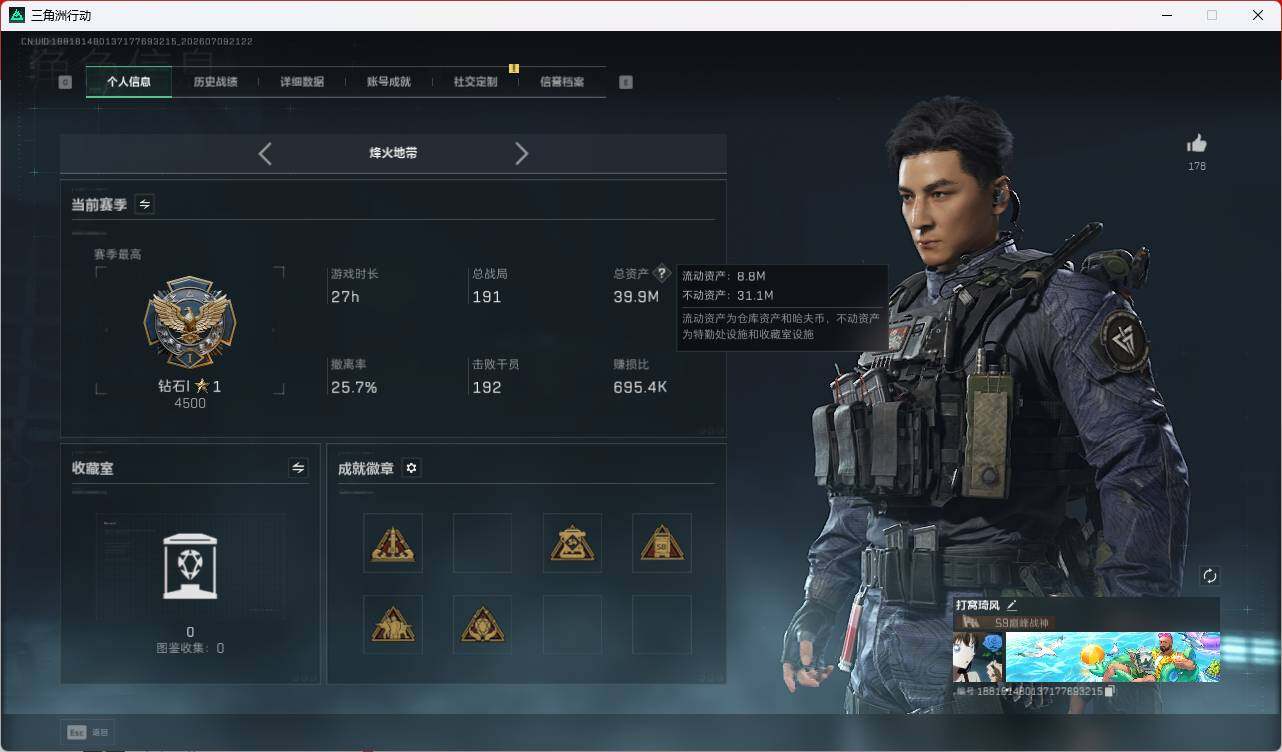
Task: Select the fourth achievement badge in top row
Action: tap(662, 543)
